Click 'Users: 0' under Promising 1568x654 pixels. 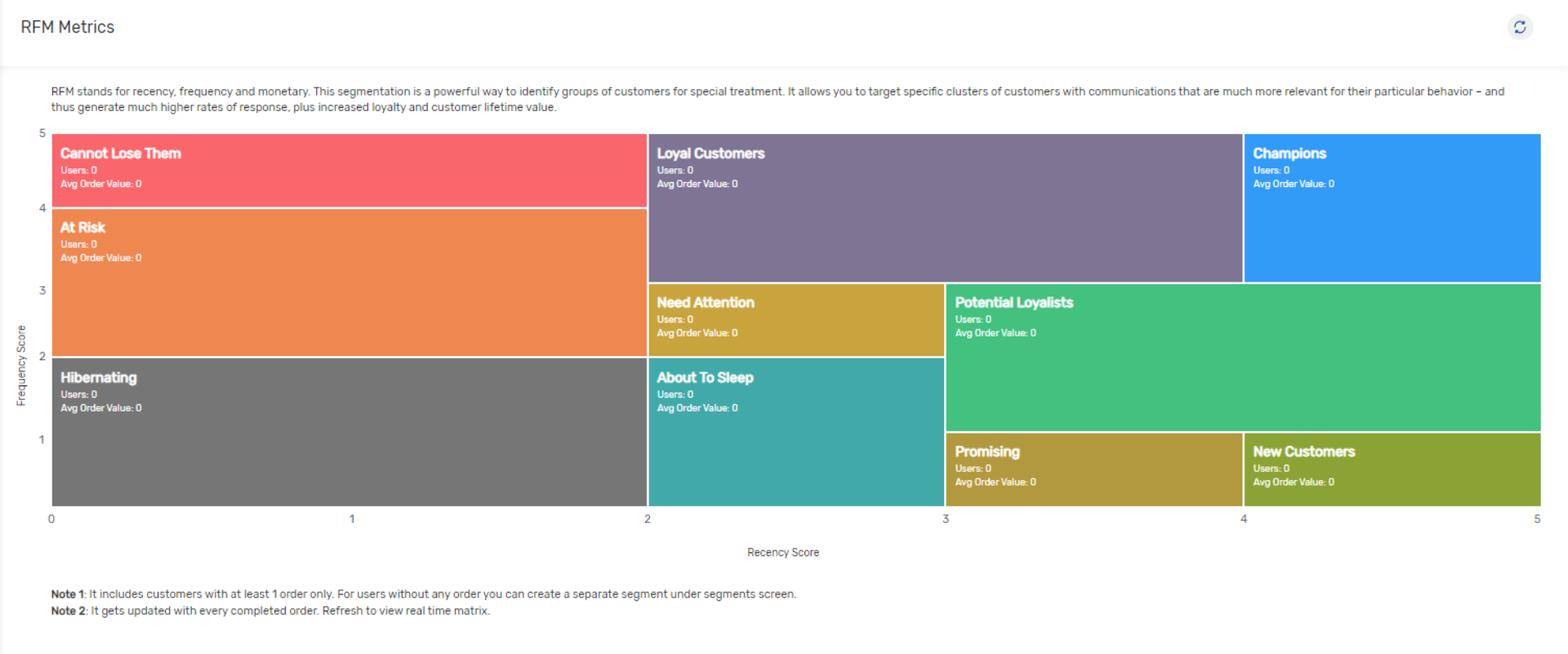pos(973,469)
